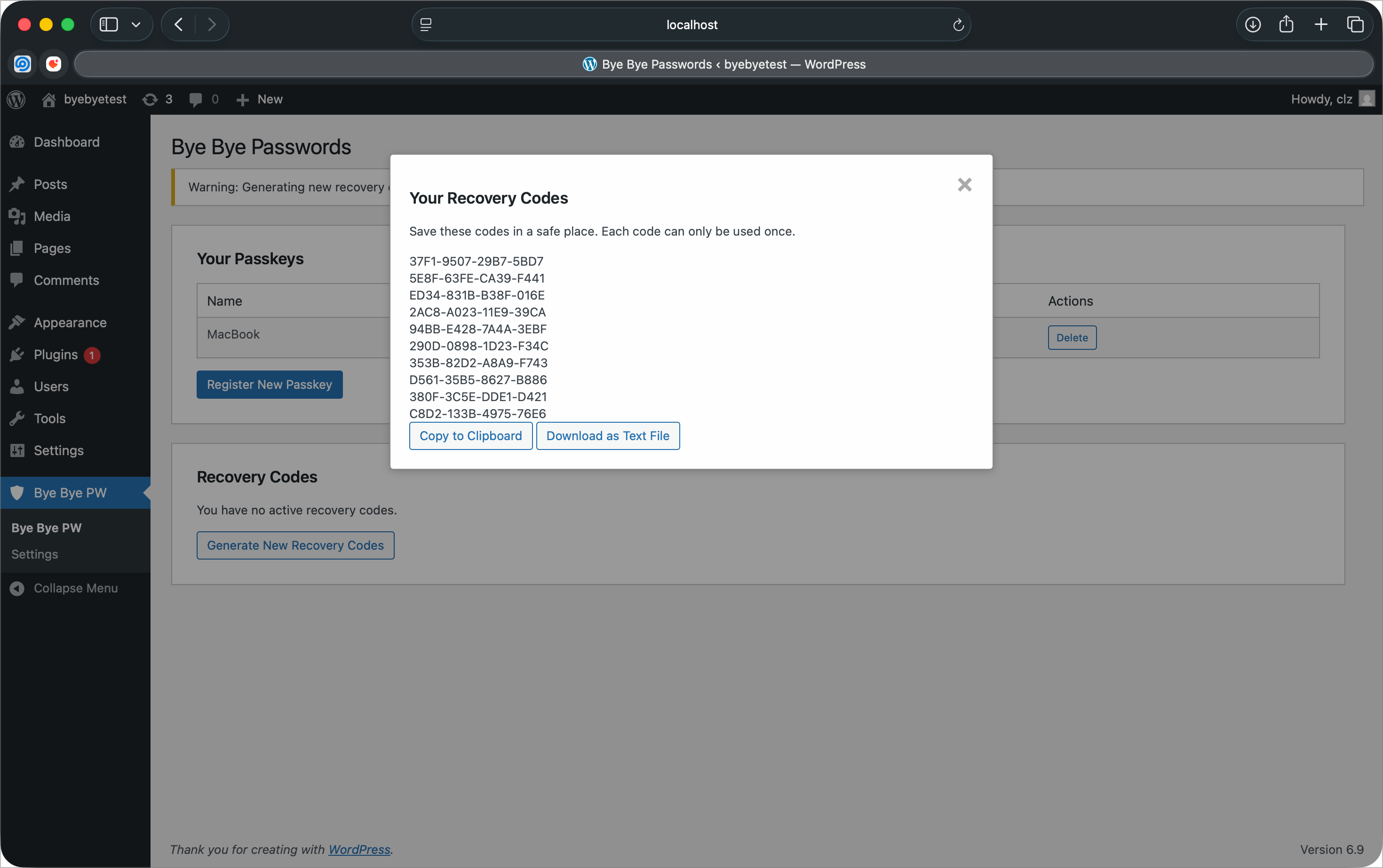
Task: Close the Recovery Codes modal
Action: tap(964, 184)
